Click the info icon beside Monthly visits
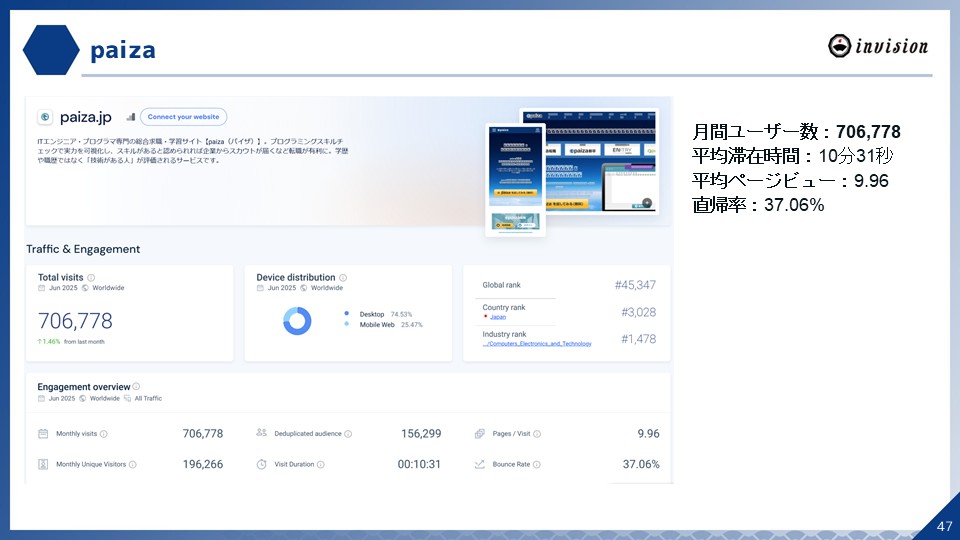The image size is (960, 540). (103, 433)
